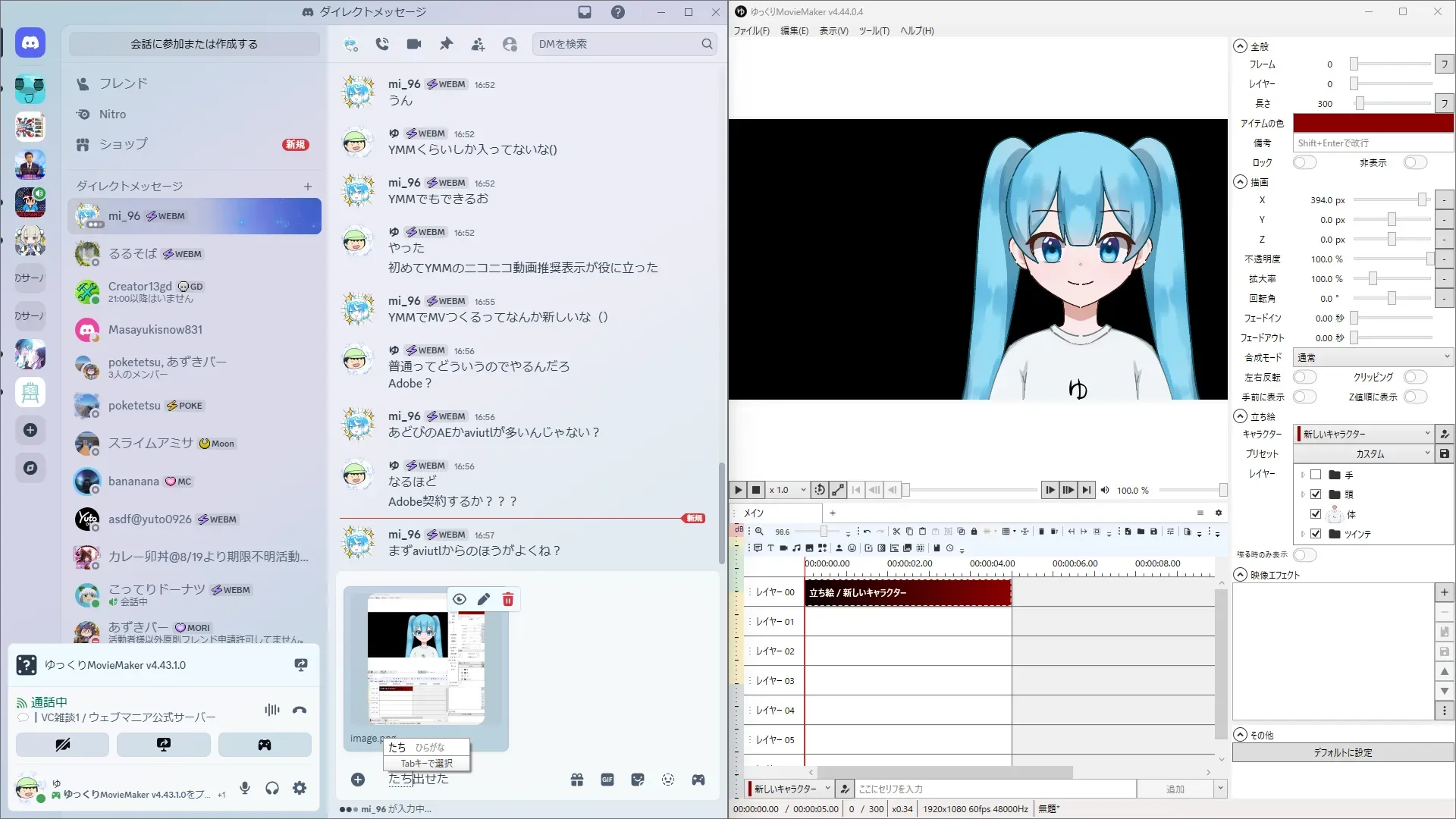Viewport: 1456px width, 819px height.
Task: Open the ファイル(F) menu
Action: (751, 31)
